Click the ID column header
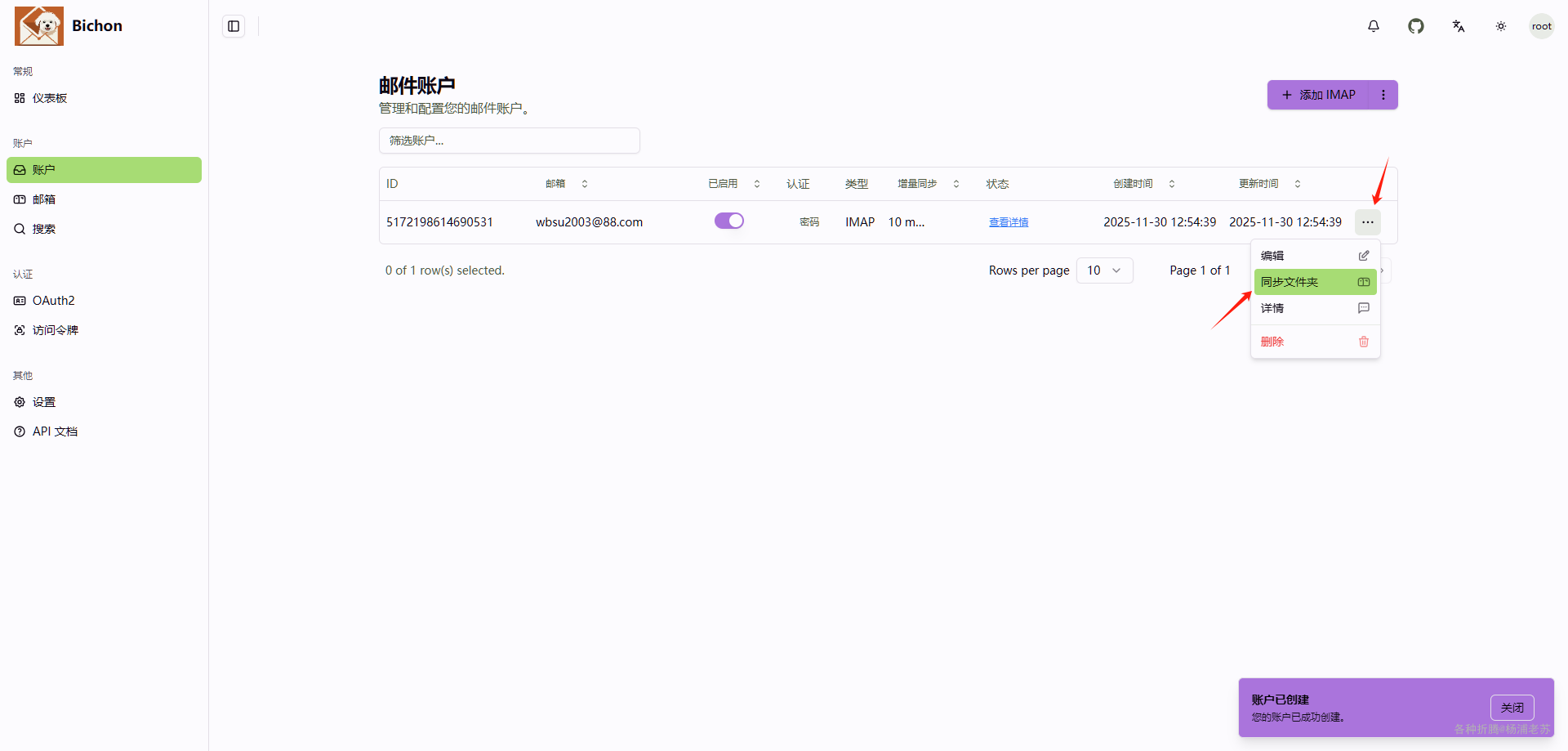Viewport: 1568px width, 751px height. [392, 184]
